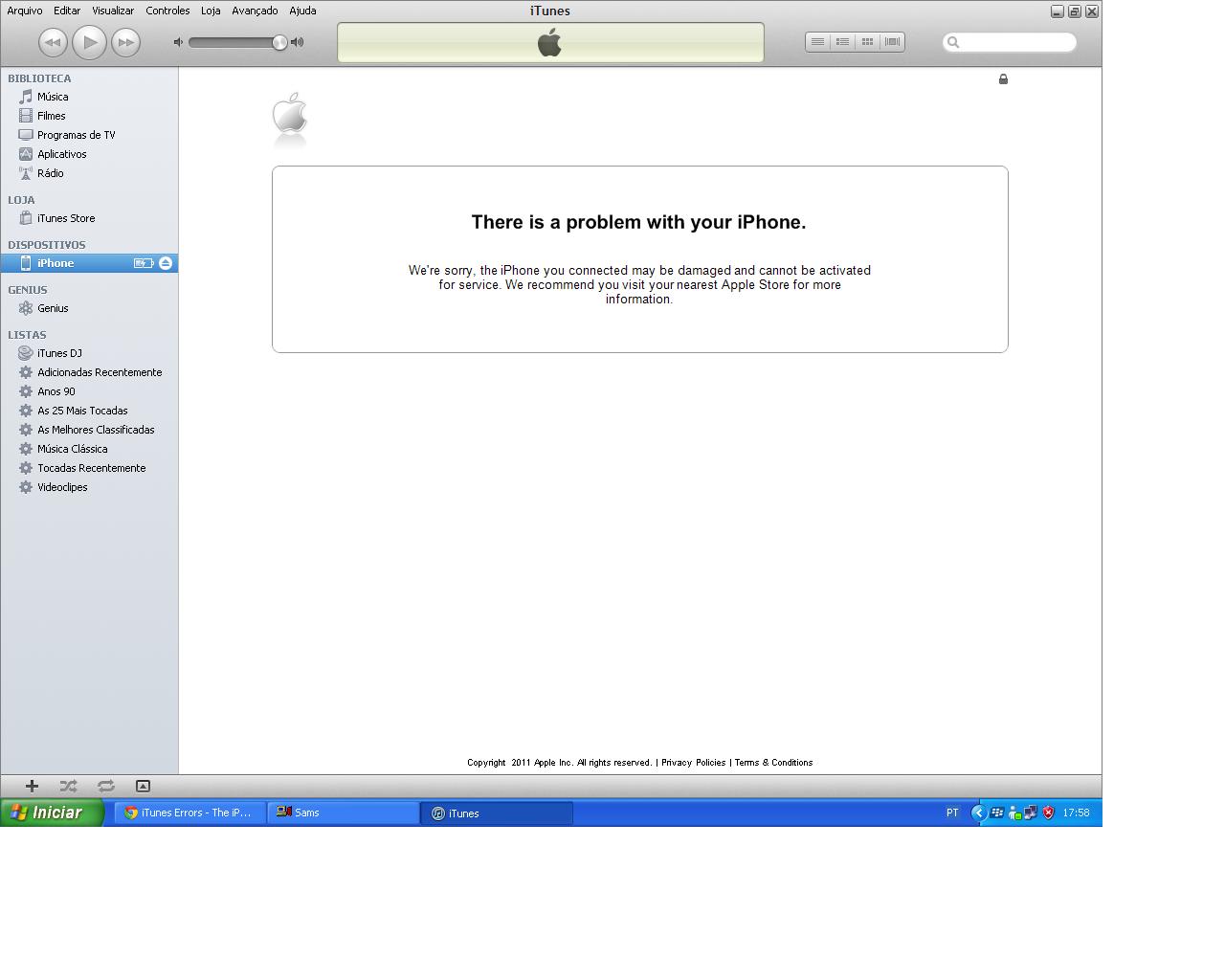The image size is (1225, 980).
Task: Open the Visualizar menu
Action: 113,11
